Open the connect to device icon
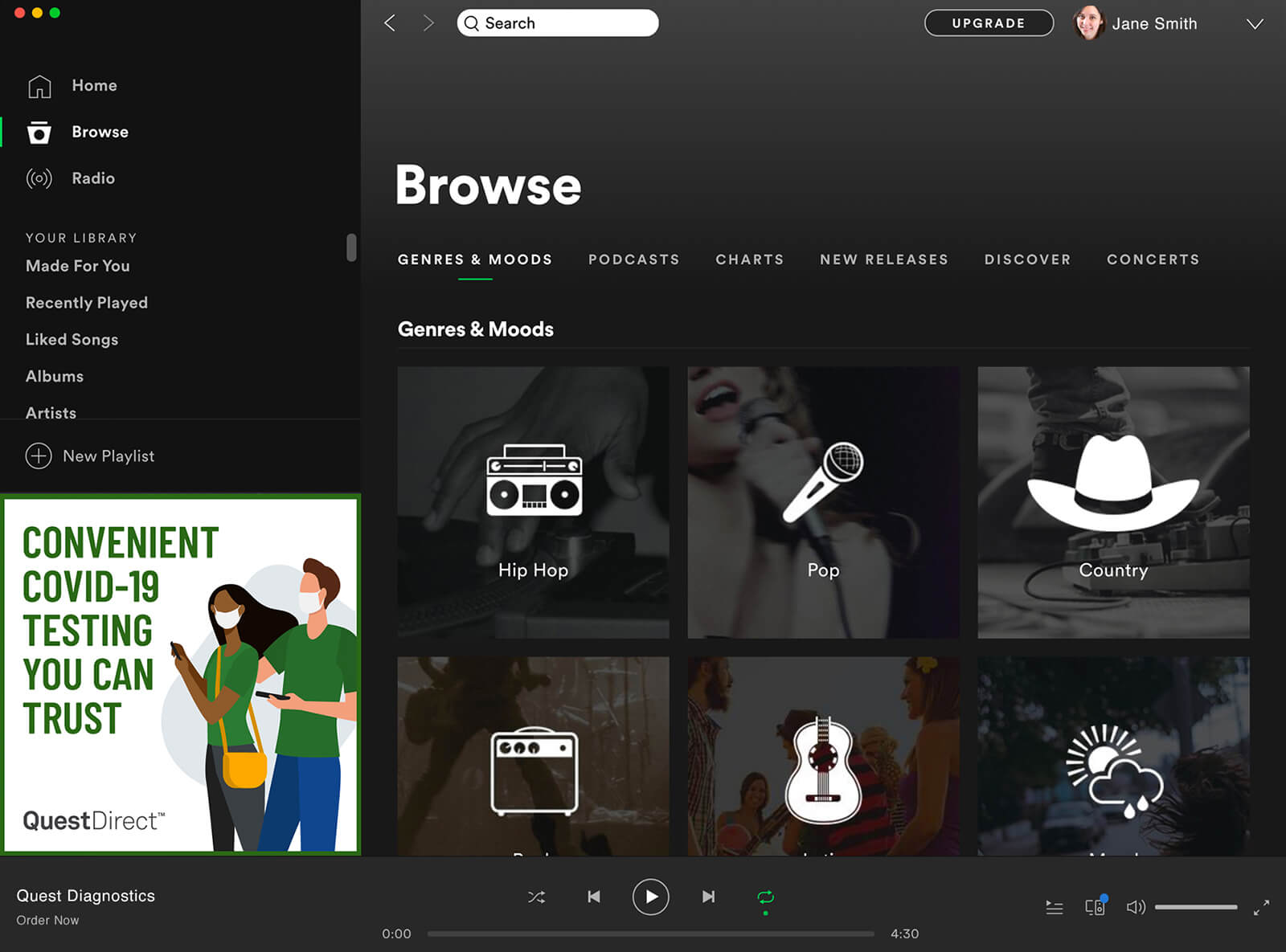 (1095, 907)
